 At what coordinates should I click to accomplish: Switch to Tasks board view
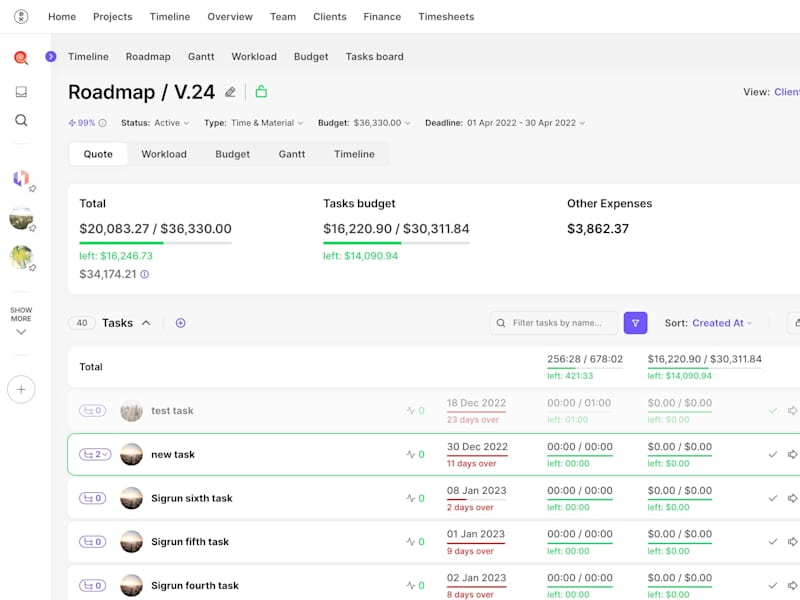coord(374,57)
